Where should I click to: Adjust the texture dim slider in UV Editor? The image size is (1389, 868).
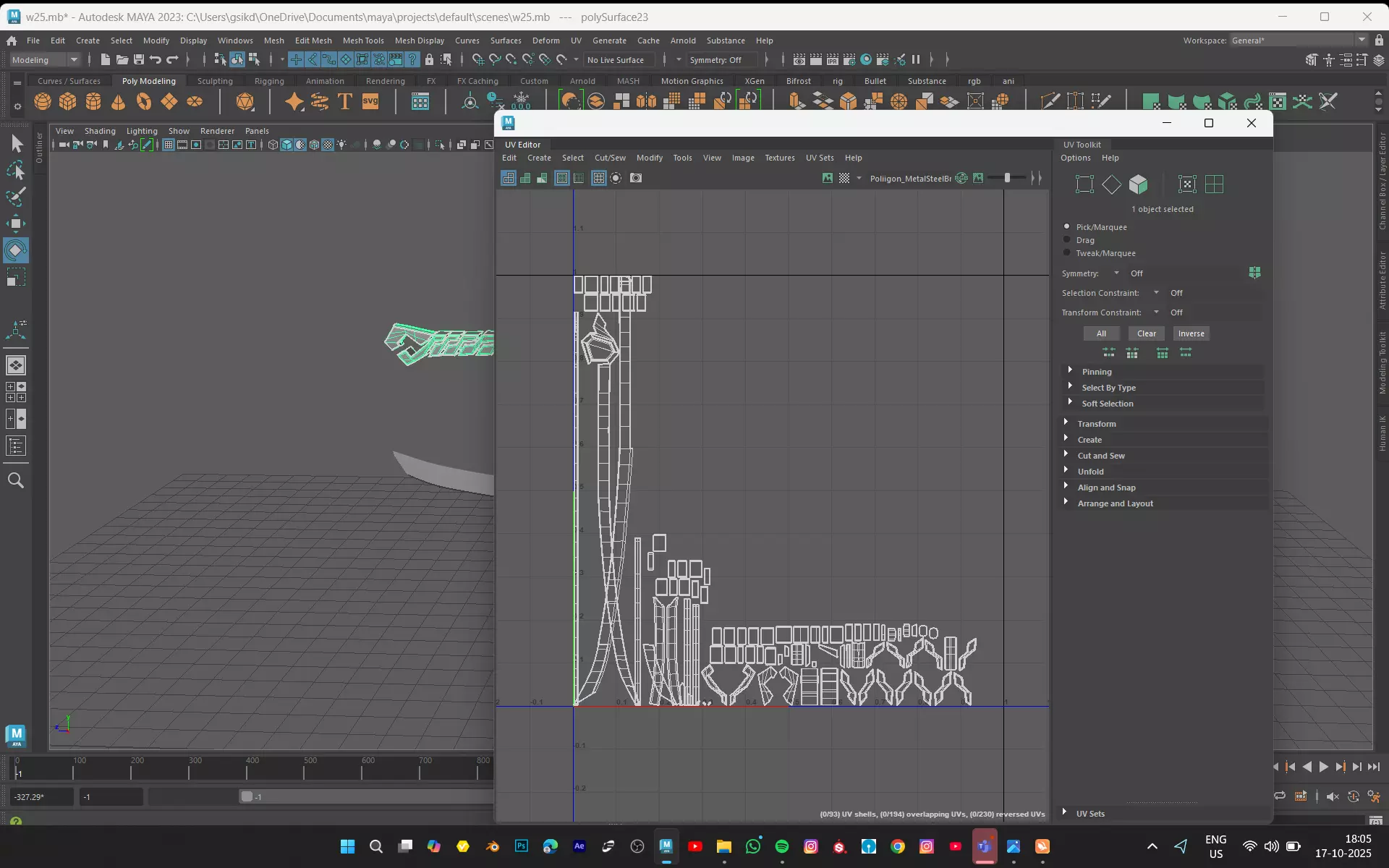click(1007, 178)
